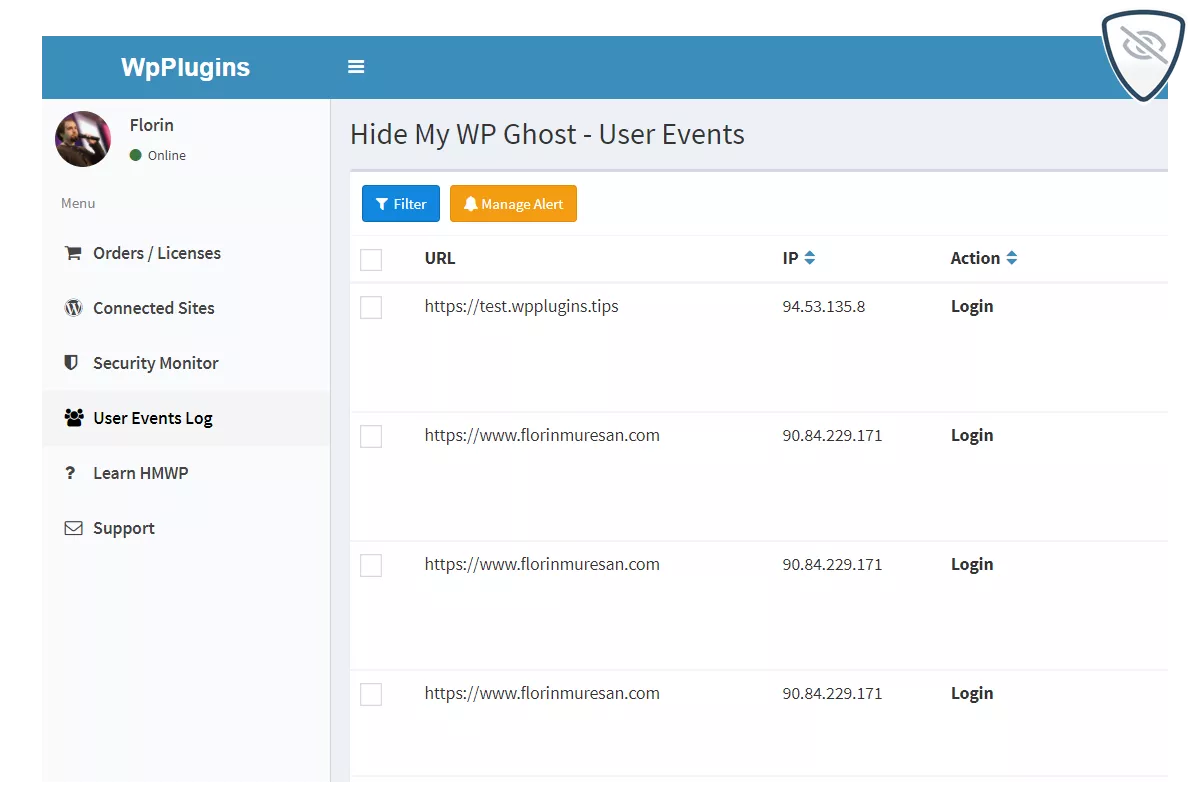Open Orders / Licenses menu item

(156, 253)
